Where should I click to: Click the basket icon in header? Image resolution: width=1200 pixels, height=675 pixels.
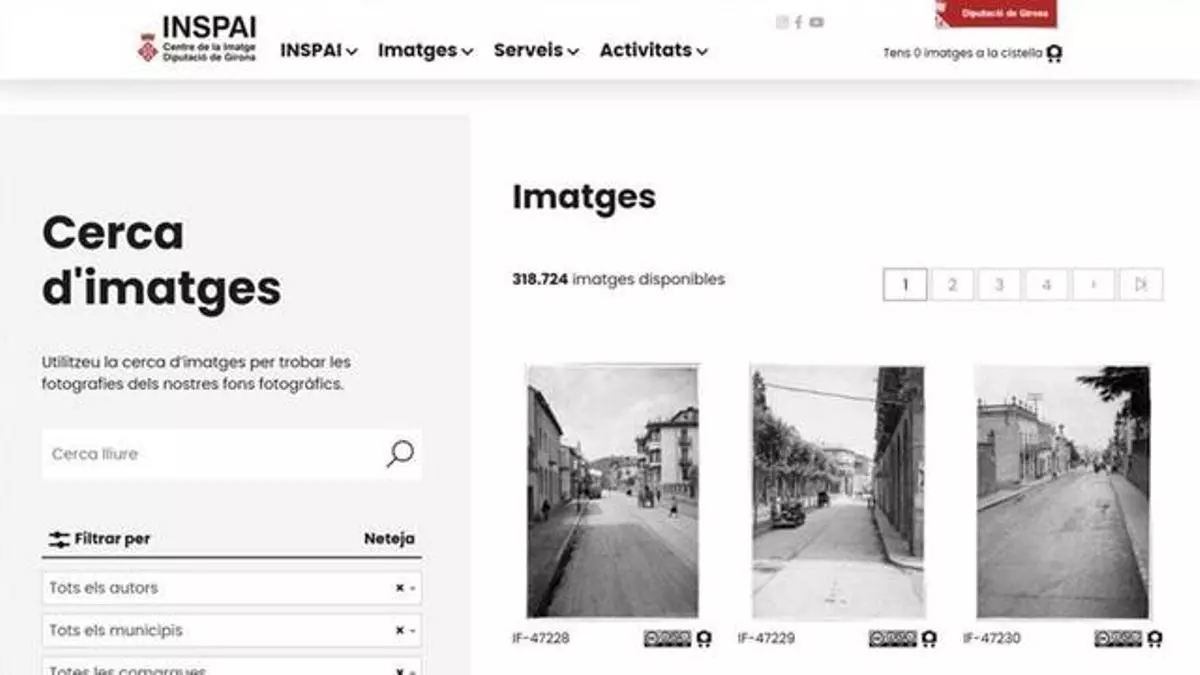1054,54
